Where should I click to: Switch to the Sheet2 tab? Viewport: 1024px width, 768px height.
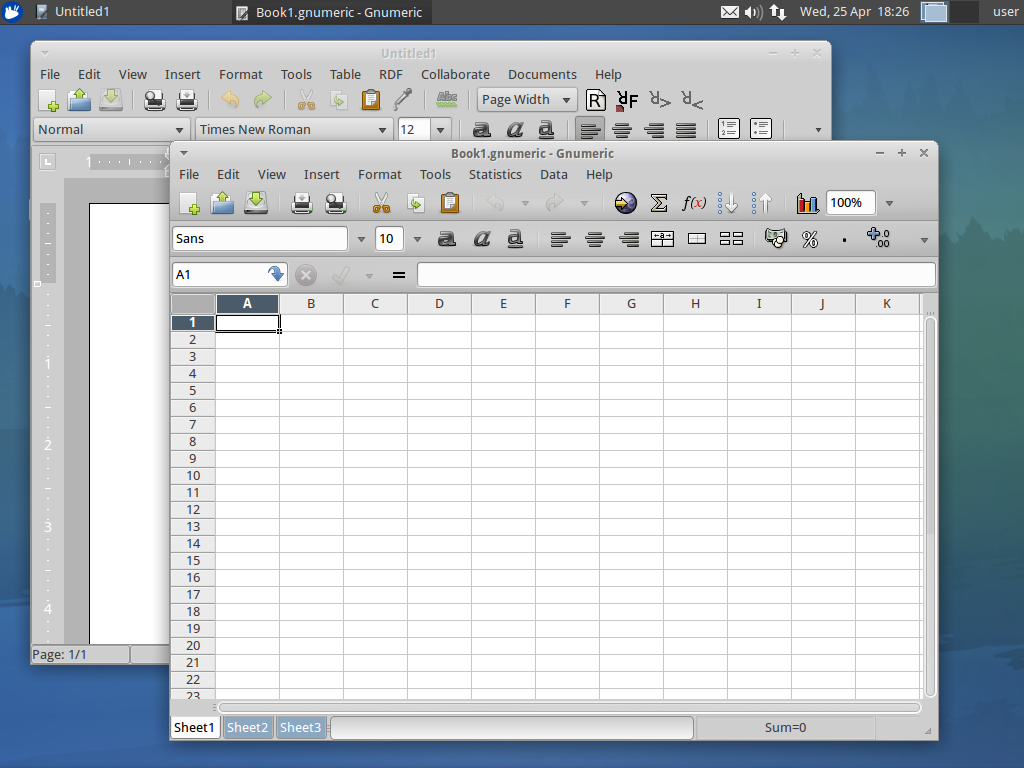(247, 727)
